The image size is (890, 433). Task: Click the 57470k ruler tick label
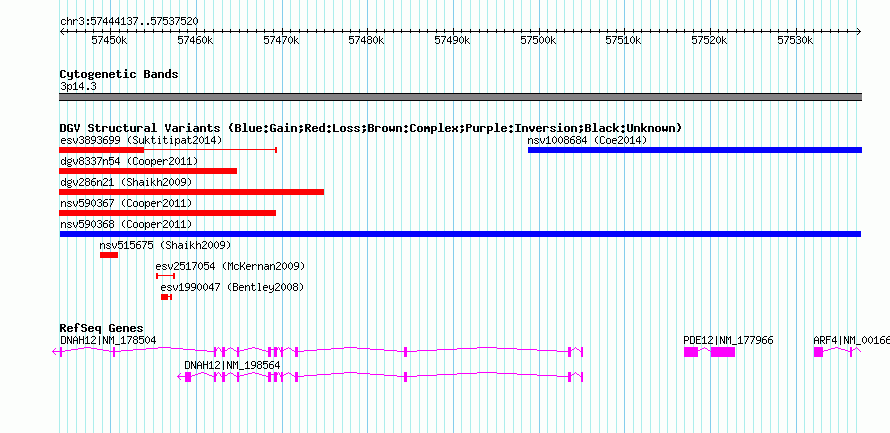pyautogui.click(x=282, y=40)
